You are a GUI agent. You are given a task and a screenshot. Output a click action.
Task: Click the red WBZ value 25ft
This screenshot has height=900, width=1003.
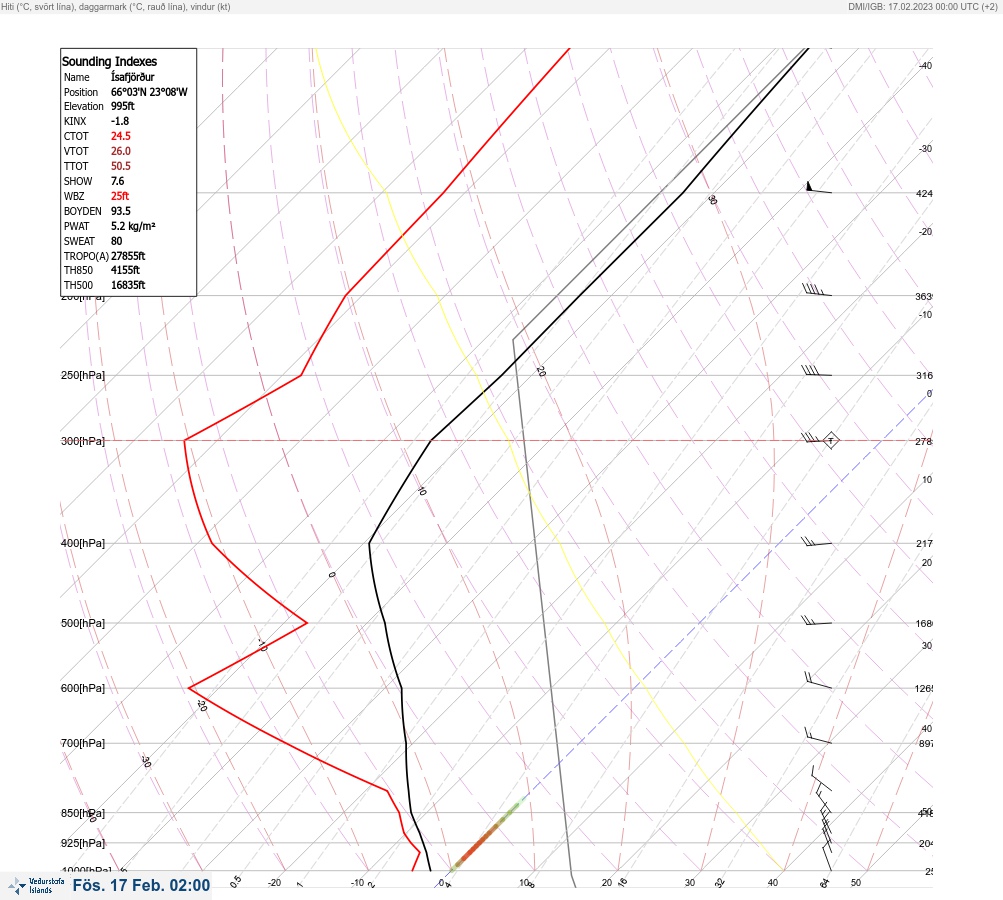pos(120,196)
